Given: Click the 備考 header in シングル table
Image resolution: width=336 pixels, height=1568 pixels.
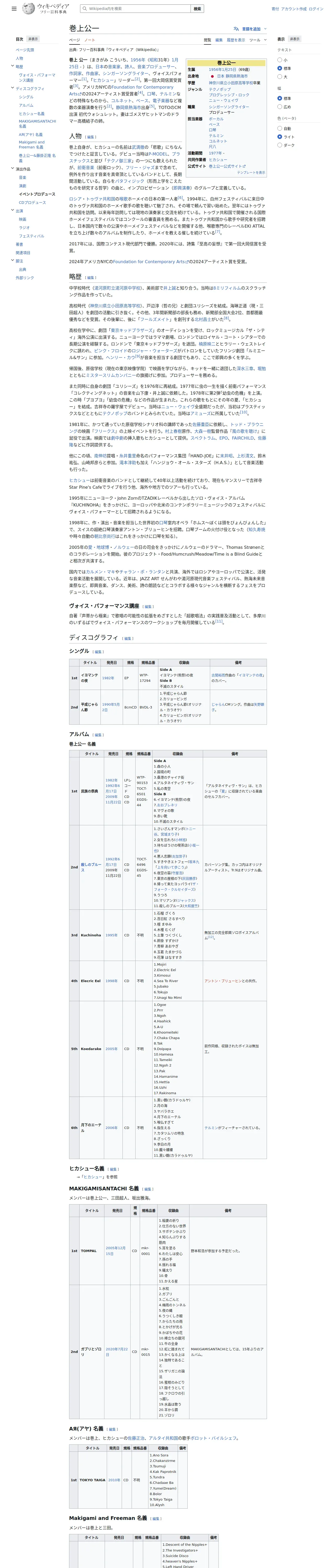Looking at the screenshot, I should [238, 662].
